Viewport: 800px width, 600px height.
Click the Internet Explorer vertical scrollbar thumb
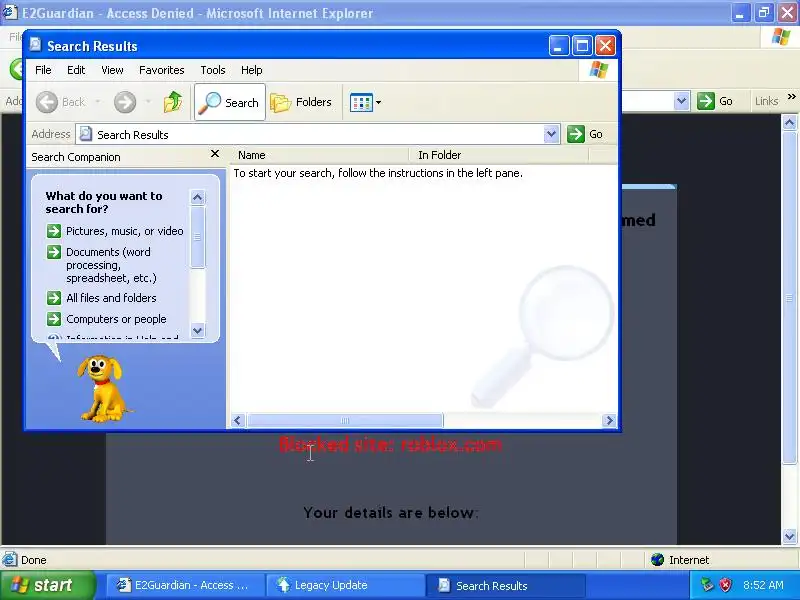pyautogui.click(x=789, y=297)
